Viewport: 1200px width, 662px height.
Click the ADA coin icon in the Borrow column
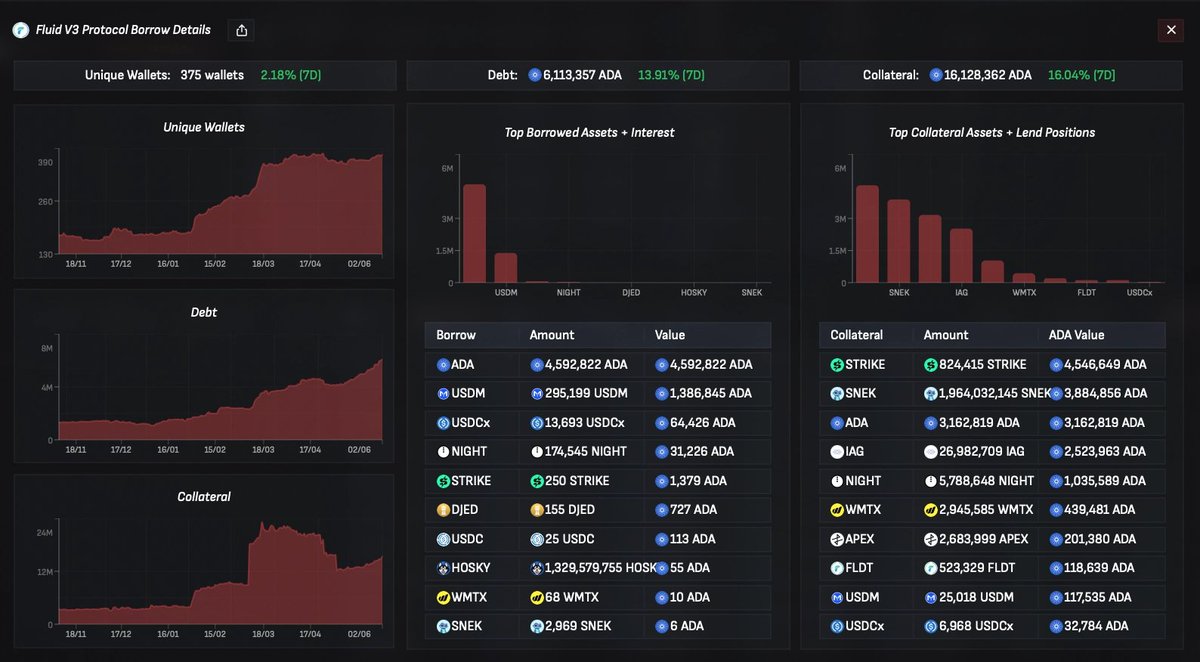443,365
